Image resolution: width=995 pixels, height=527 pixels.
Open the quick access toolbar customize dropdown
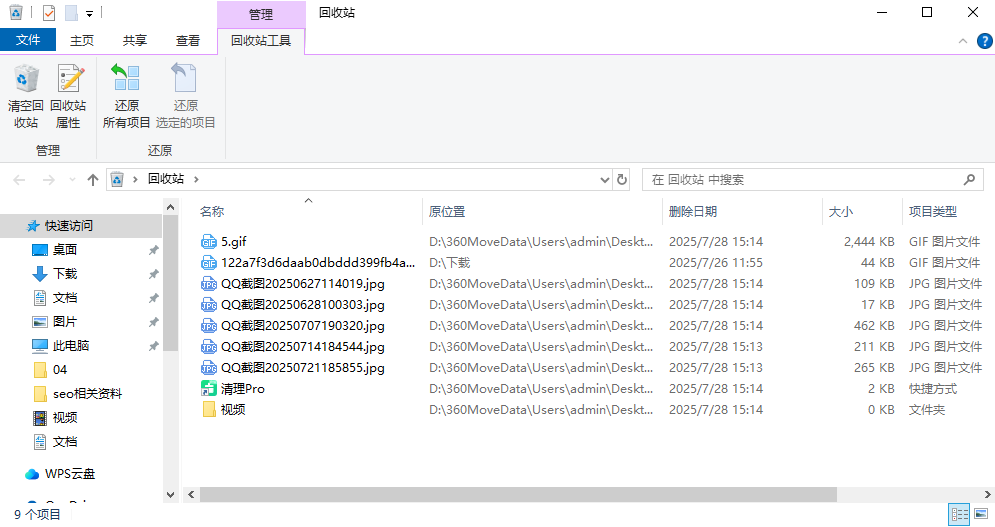pos(90,14)
